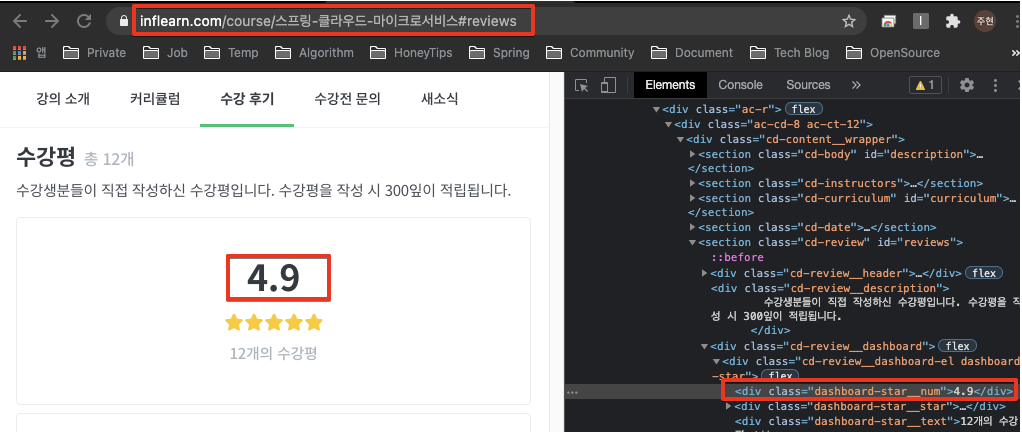This screenshot has height=432, width=1022.
Task: Reload the page with the refresh icon
Action: 83,21
